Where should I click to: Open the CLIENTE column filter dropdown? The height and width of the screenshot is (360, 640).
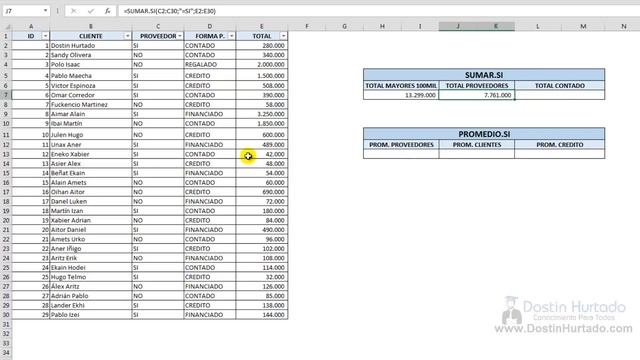[x=127, y=36]
